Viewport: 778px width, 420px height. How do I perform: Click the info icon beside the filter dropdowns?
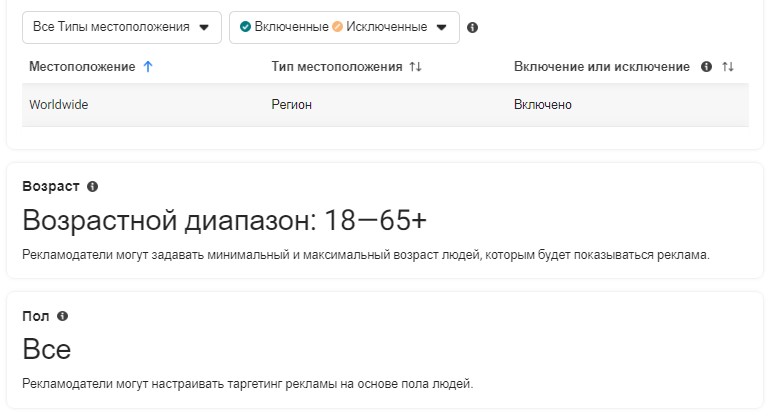[472, 28]
